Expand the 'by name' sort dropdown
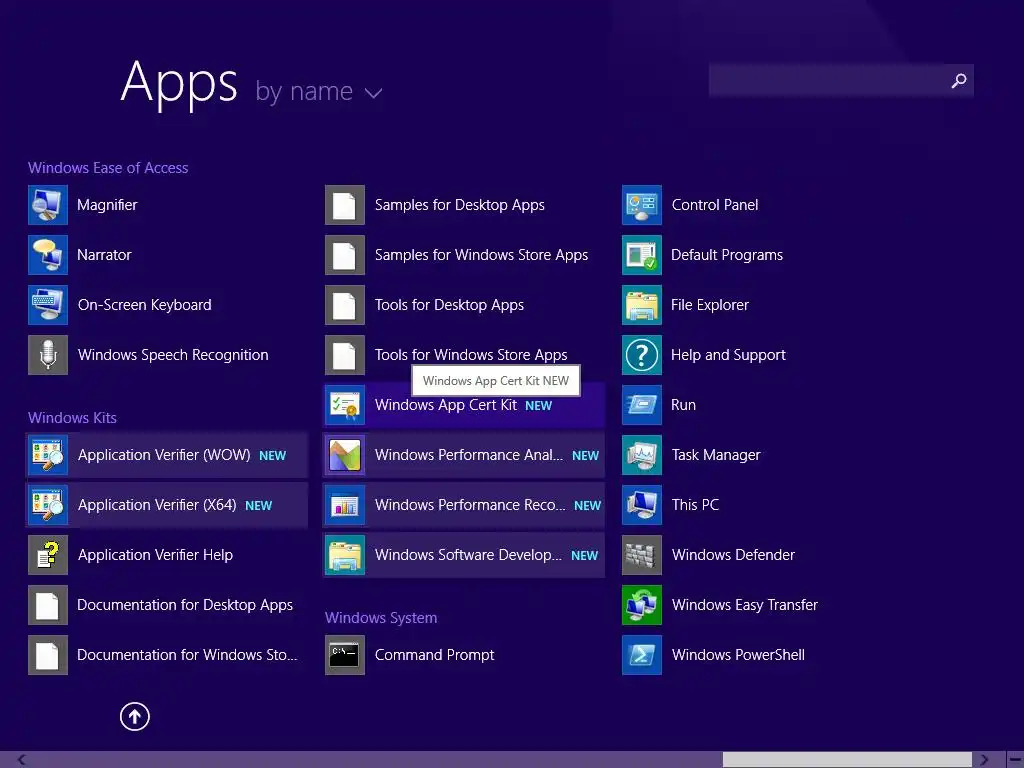 [x=319, y=91]
